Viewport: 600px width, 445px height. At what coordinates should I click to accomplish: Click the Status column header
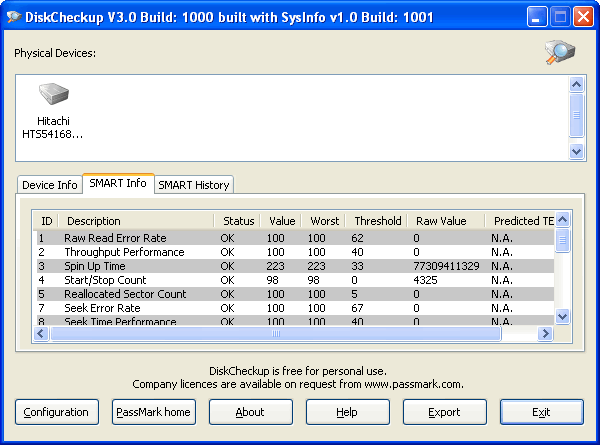tap(237, 221)
